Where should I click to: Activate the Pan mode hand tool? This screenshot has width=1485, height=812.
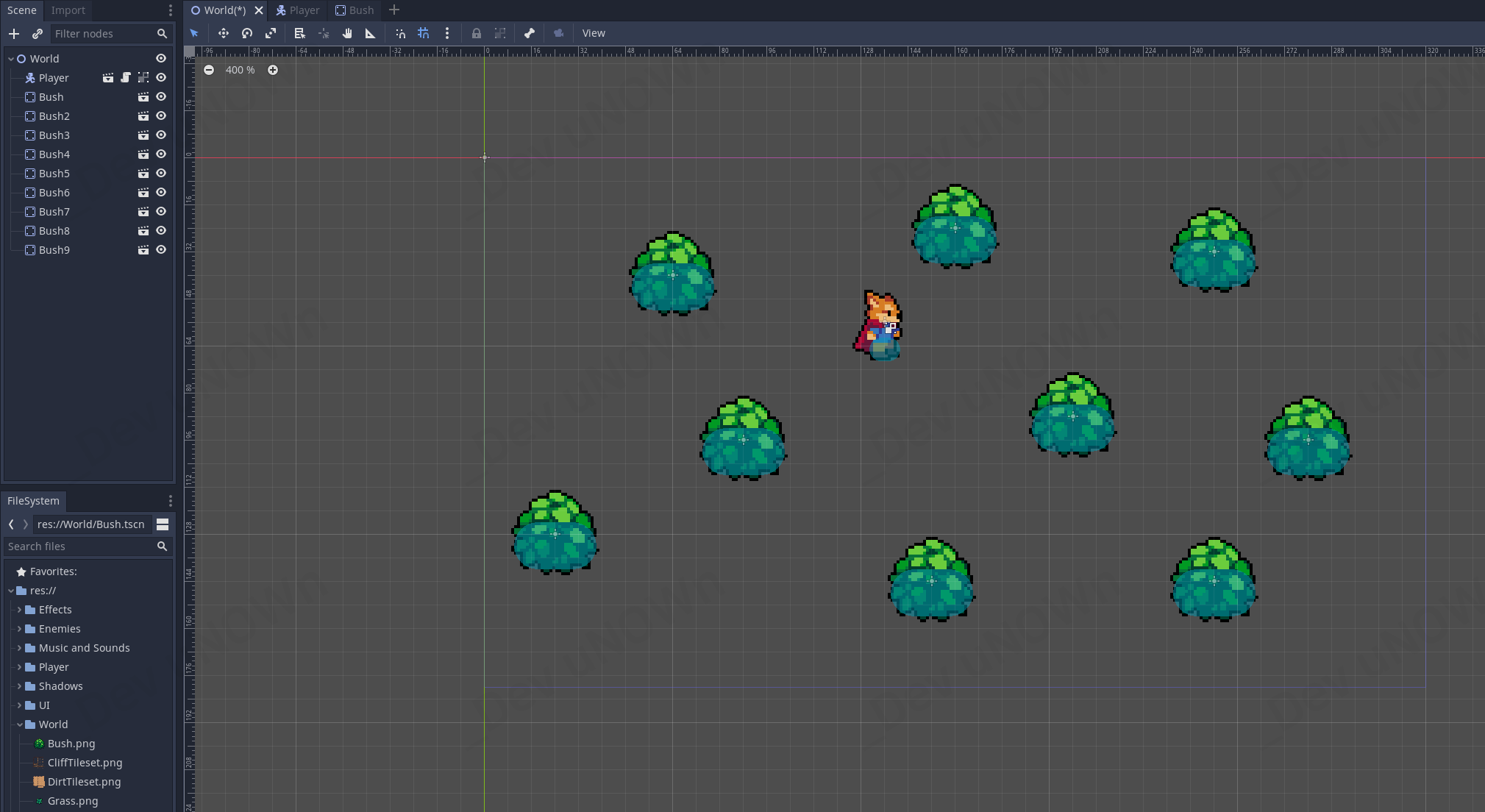(347, 33)
